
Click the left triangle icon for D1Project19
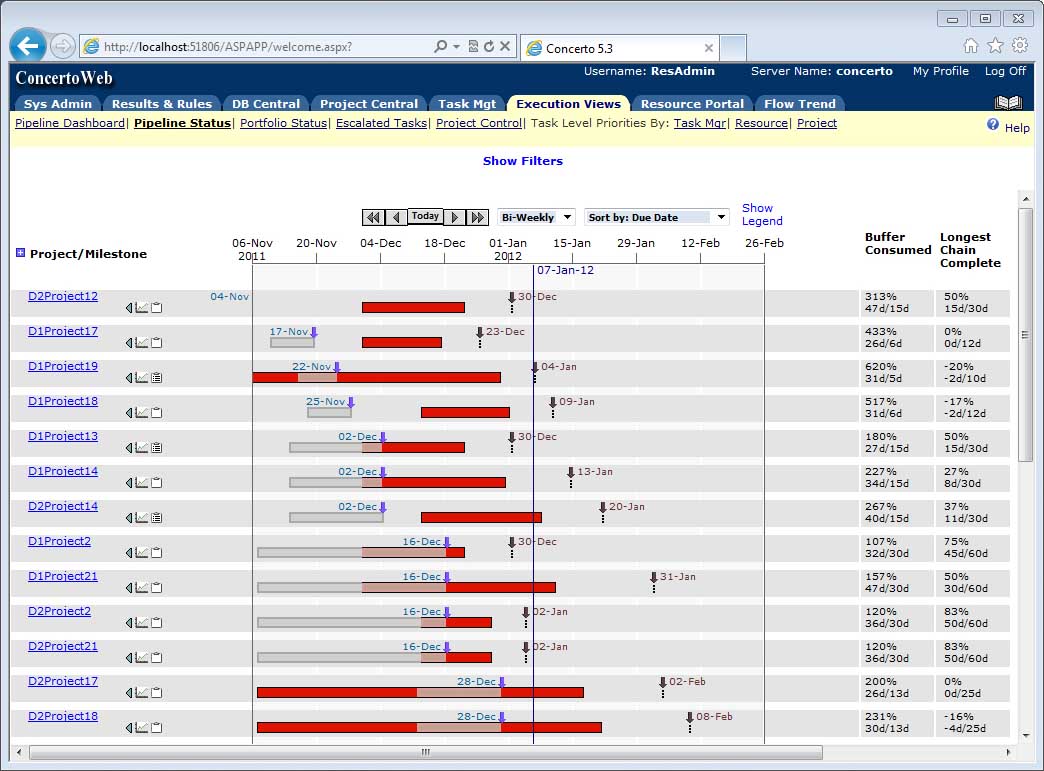click(129, 378)
